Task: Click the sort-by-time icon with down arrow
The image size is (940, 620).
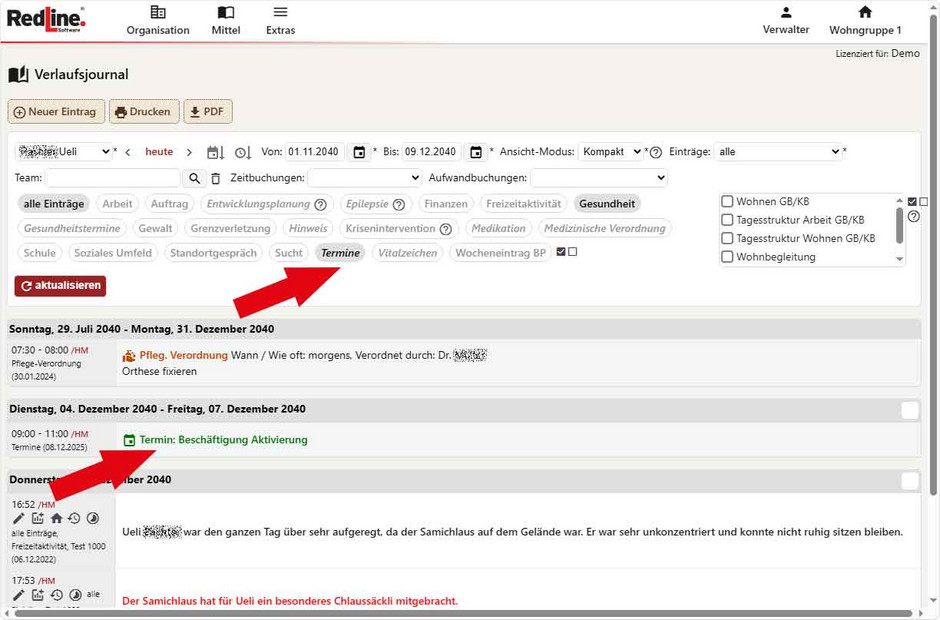Action: tap(243, 152)
